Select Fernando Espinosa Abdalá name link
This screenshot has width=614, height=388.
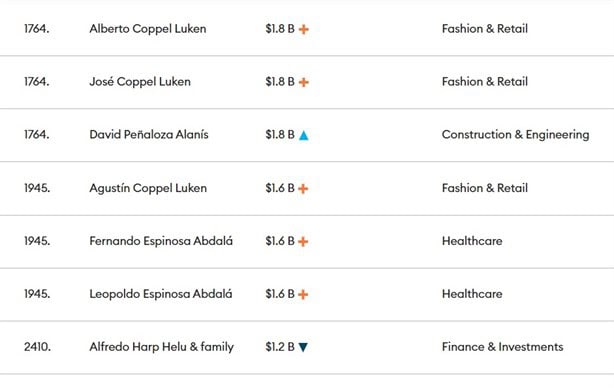click(x=161, y=241)
